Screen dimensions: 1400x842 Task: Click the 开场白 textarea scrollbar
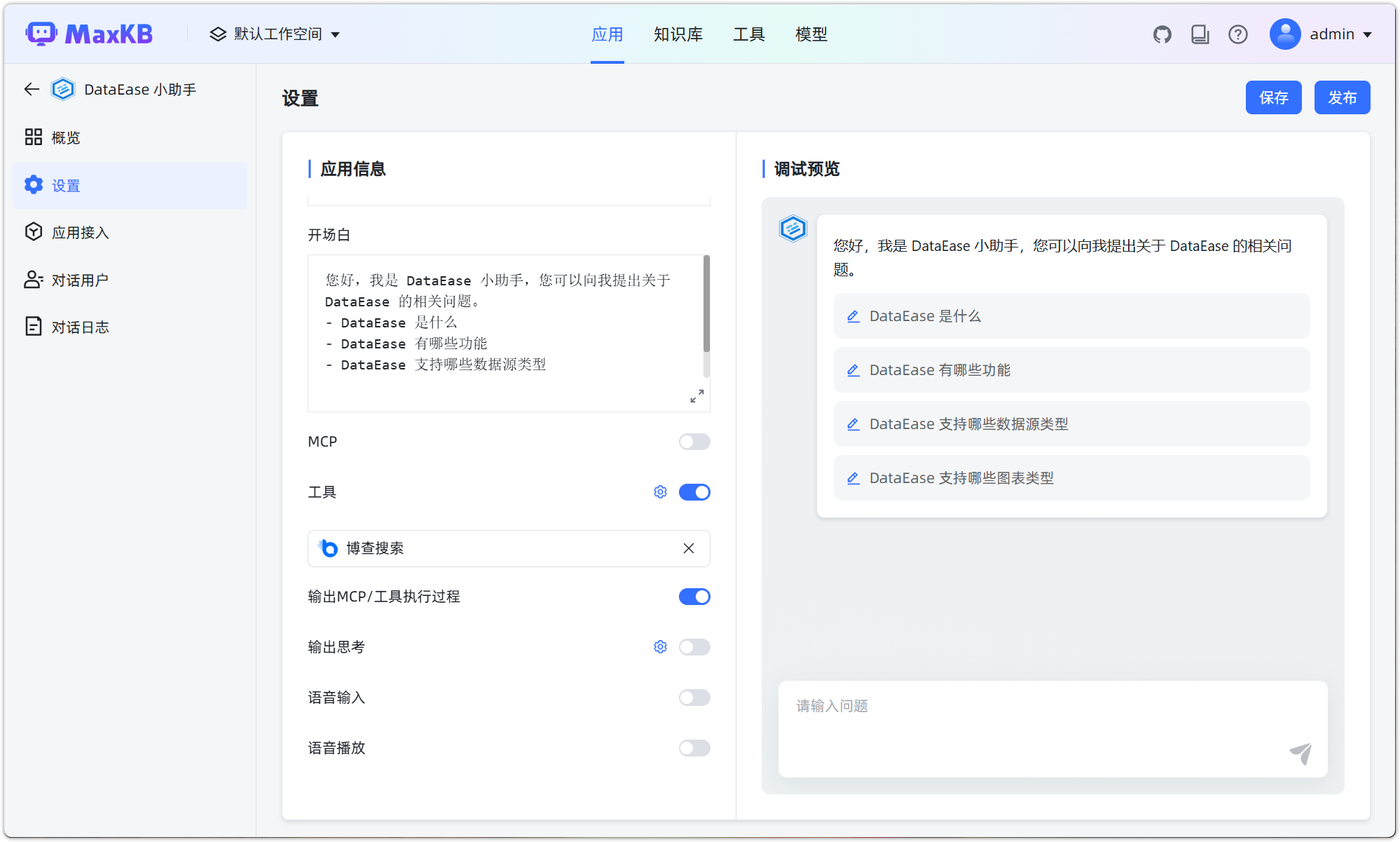click(706, 305)
